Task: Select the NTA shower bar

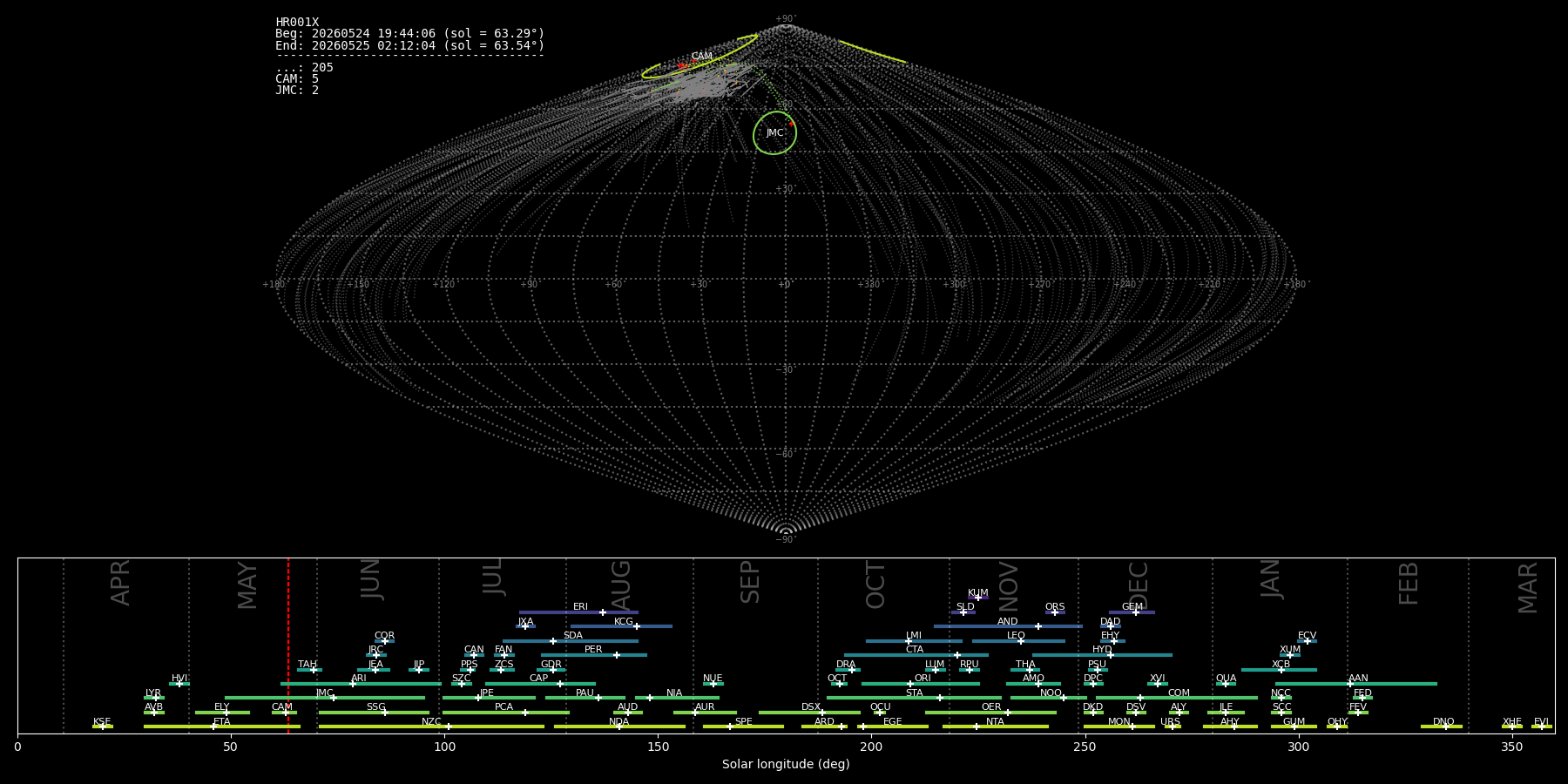Action: tap(996, 727)
